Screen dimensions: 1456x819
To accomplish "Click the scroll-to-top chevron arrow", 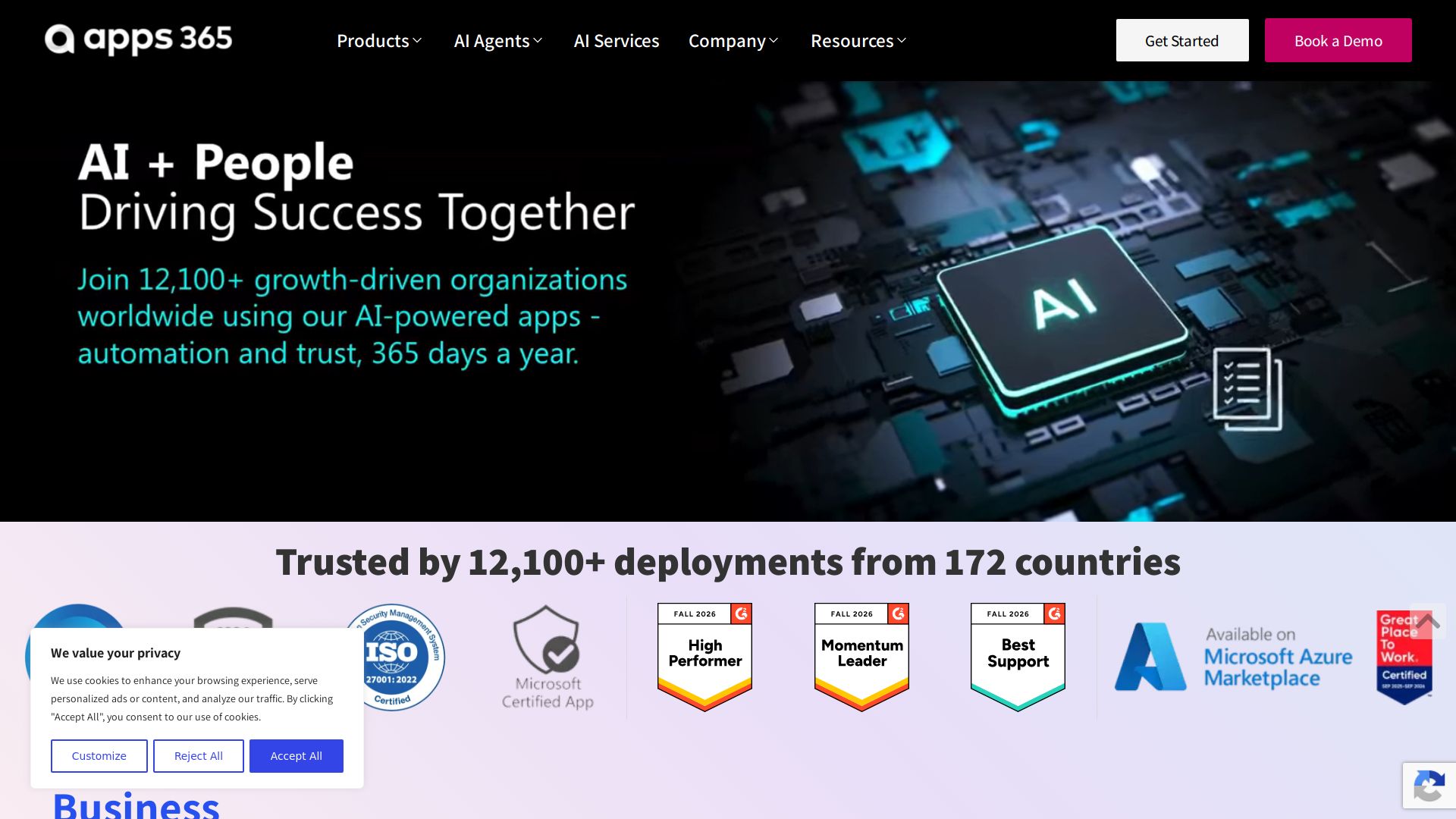I will click(x=1428, y=621).
